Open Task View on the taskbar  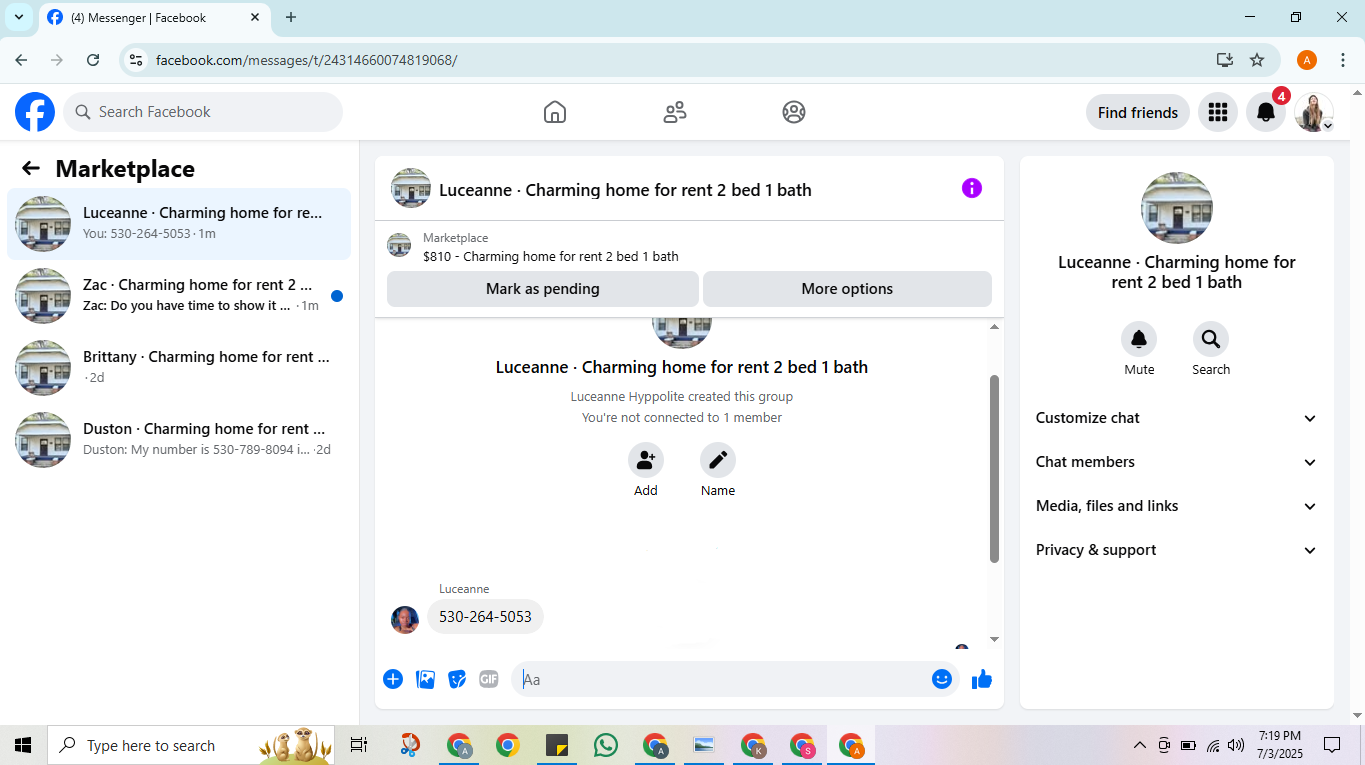(x=359, y=745)
